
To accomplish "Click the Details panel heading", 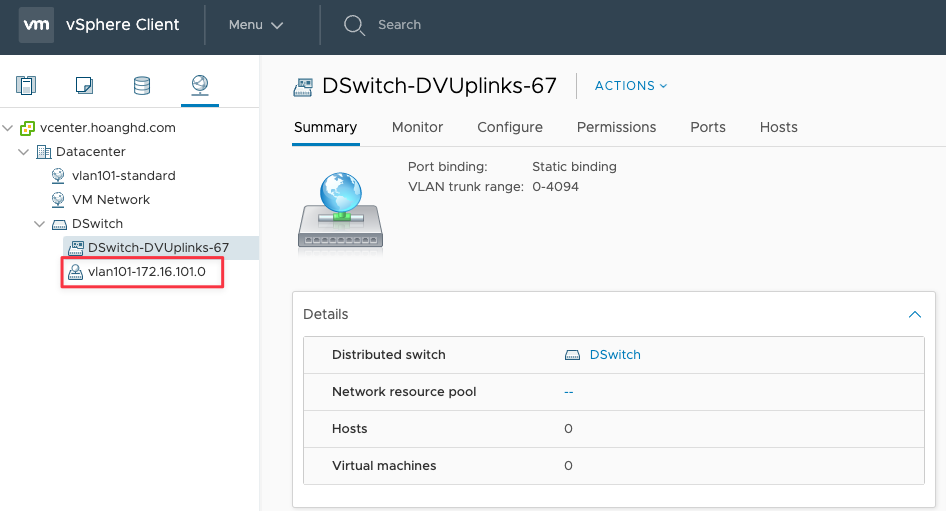I will coord(325,314).
